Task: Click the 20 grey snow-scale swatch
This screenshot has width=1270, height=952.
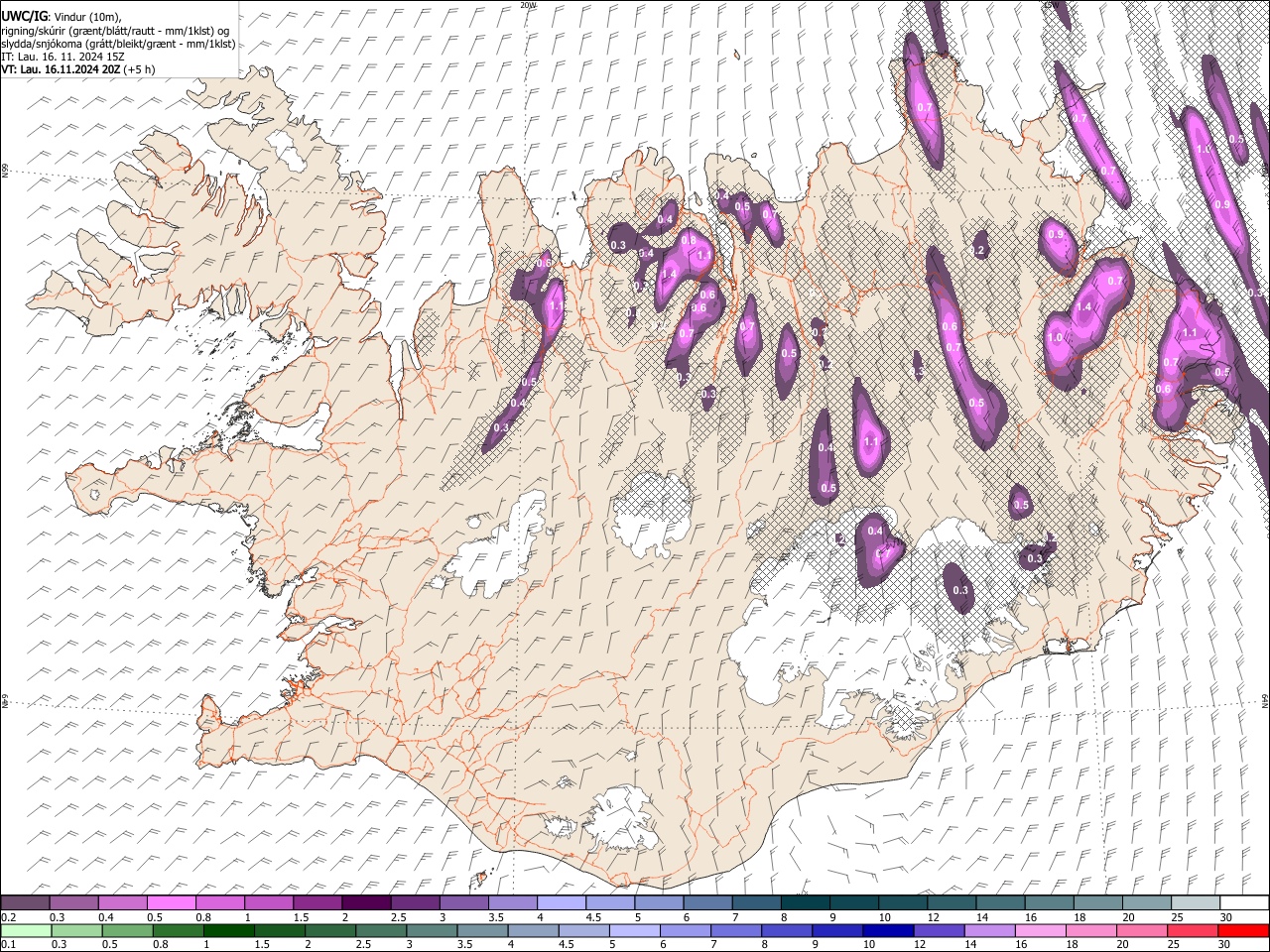Action: click(x=1146, y=903)
